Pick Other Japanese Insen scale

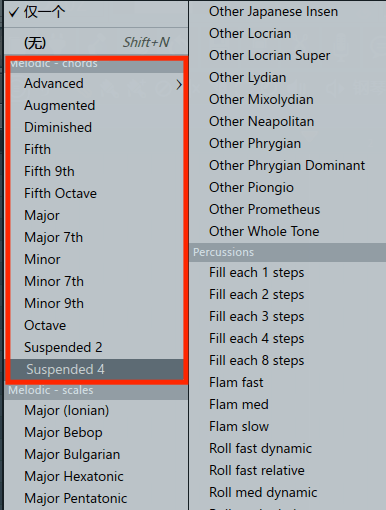click(288, 12)
